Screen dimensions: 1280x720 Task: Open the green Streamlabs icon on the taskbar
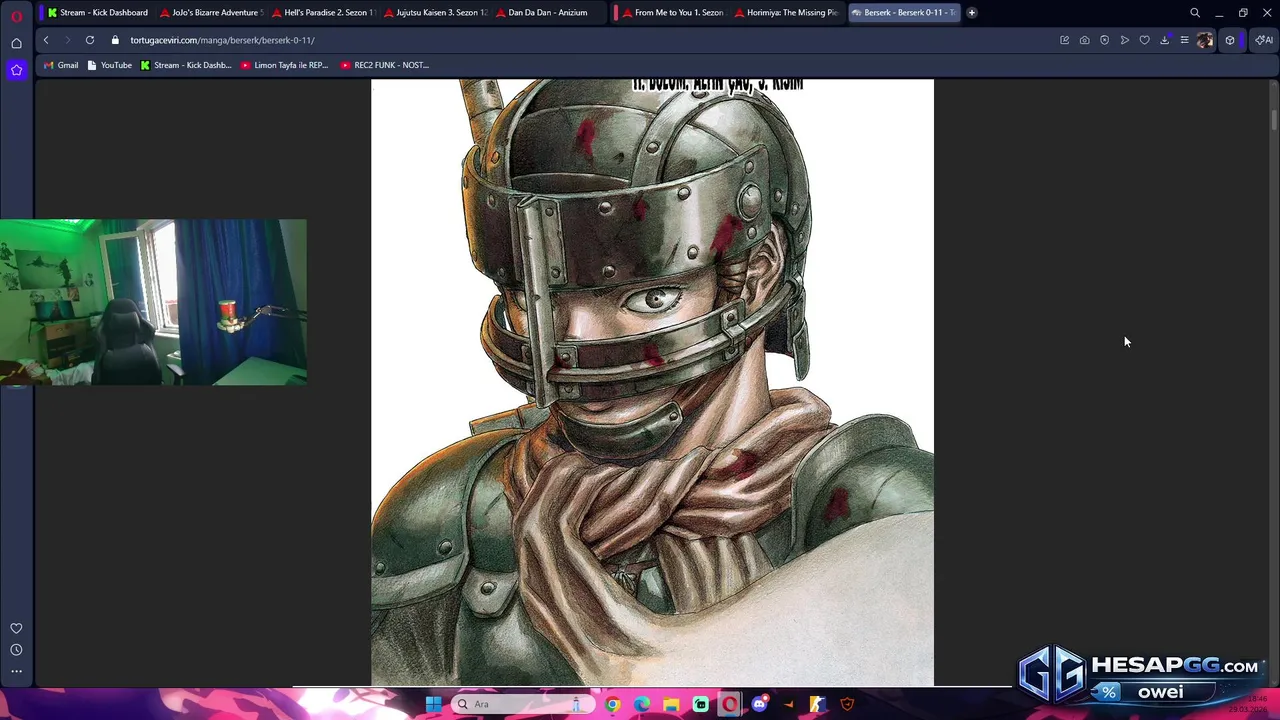click(x=701, y=704)
